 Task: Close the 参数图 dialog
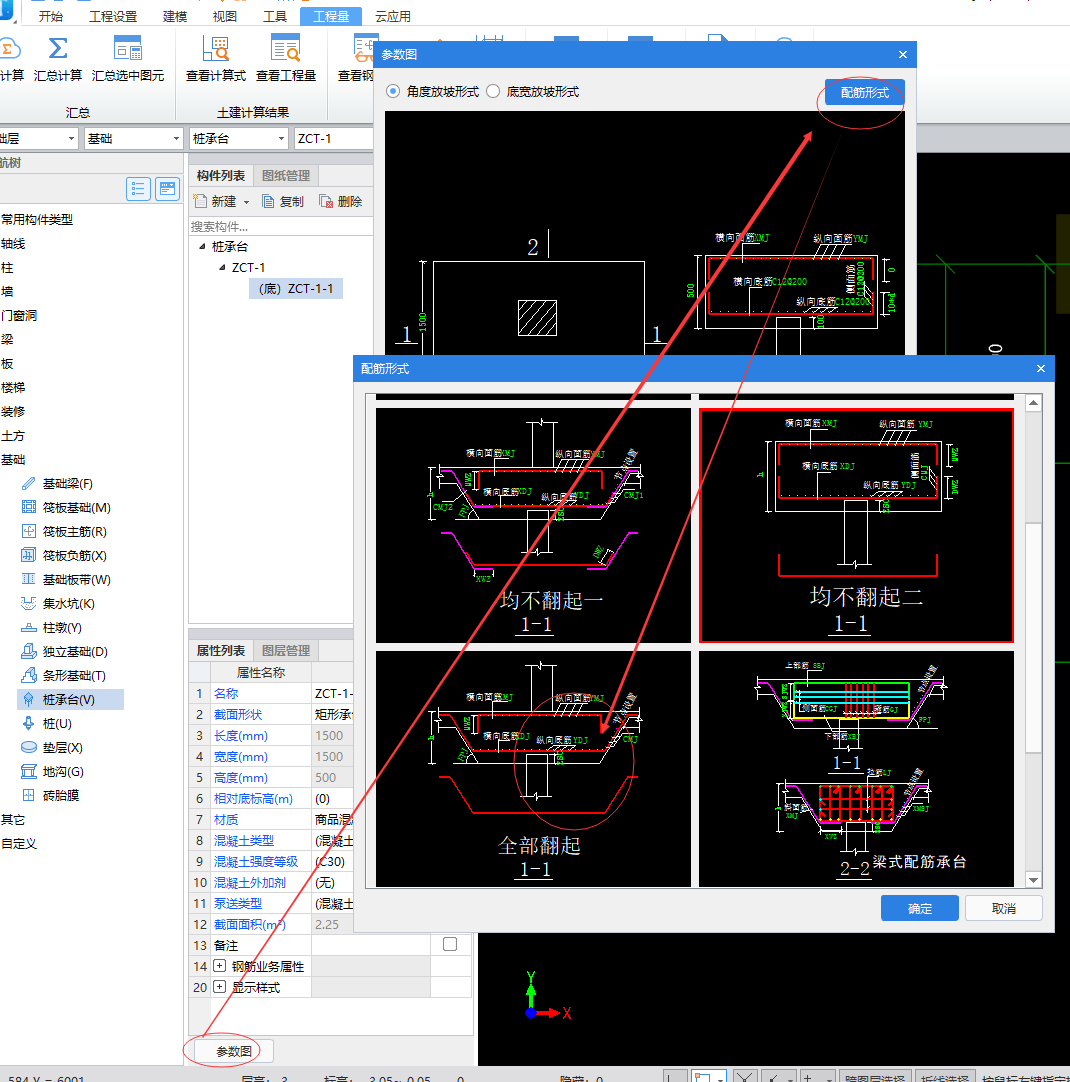coord(903,55)
